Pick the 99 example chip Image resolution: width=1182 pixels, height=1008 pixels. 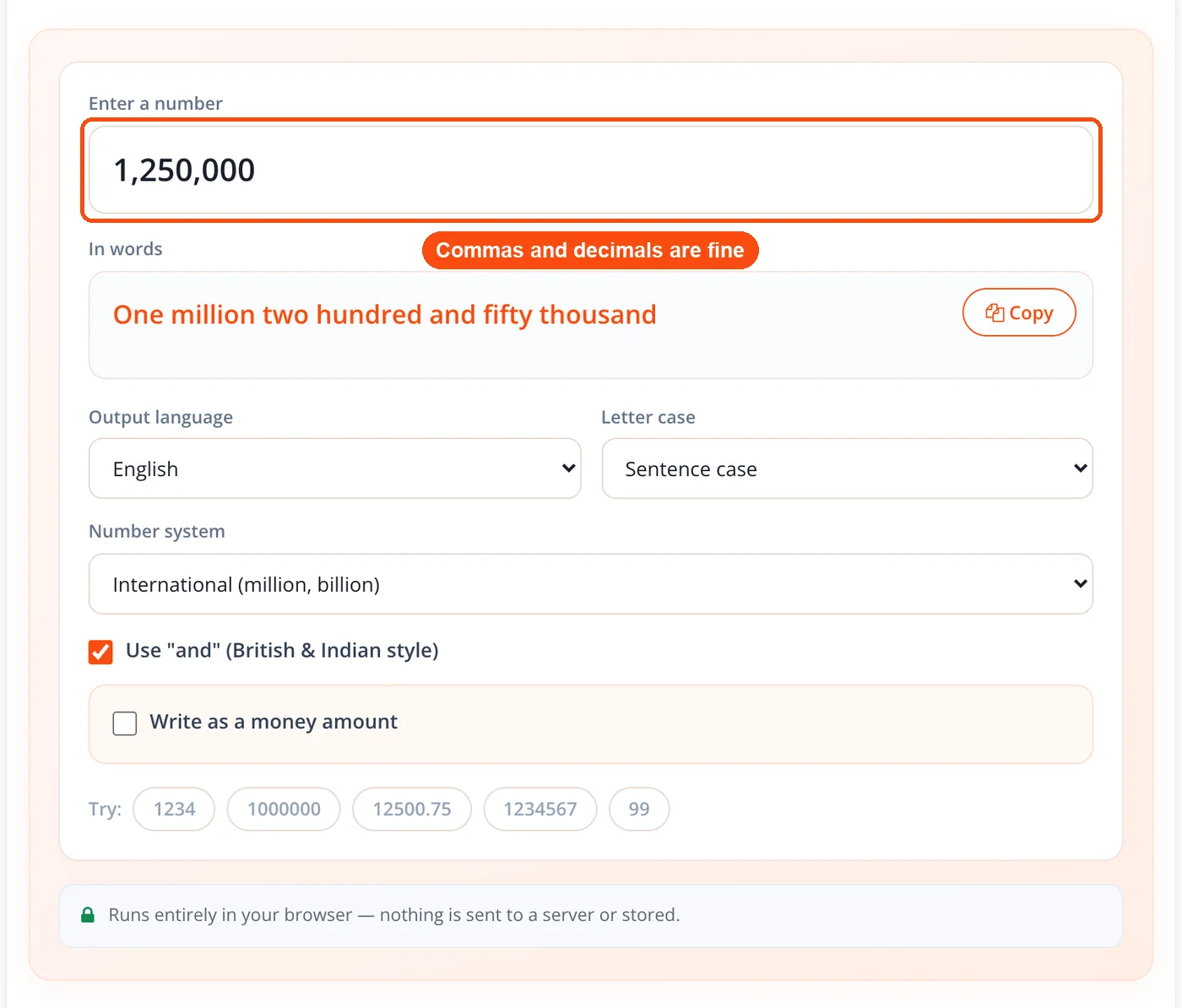(639, 809)
